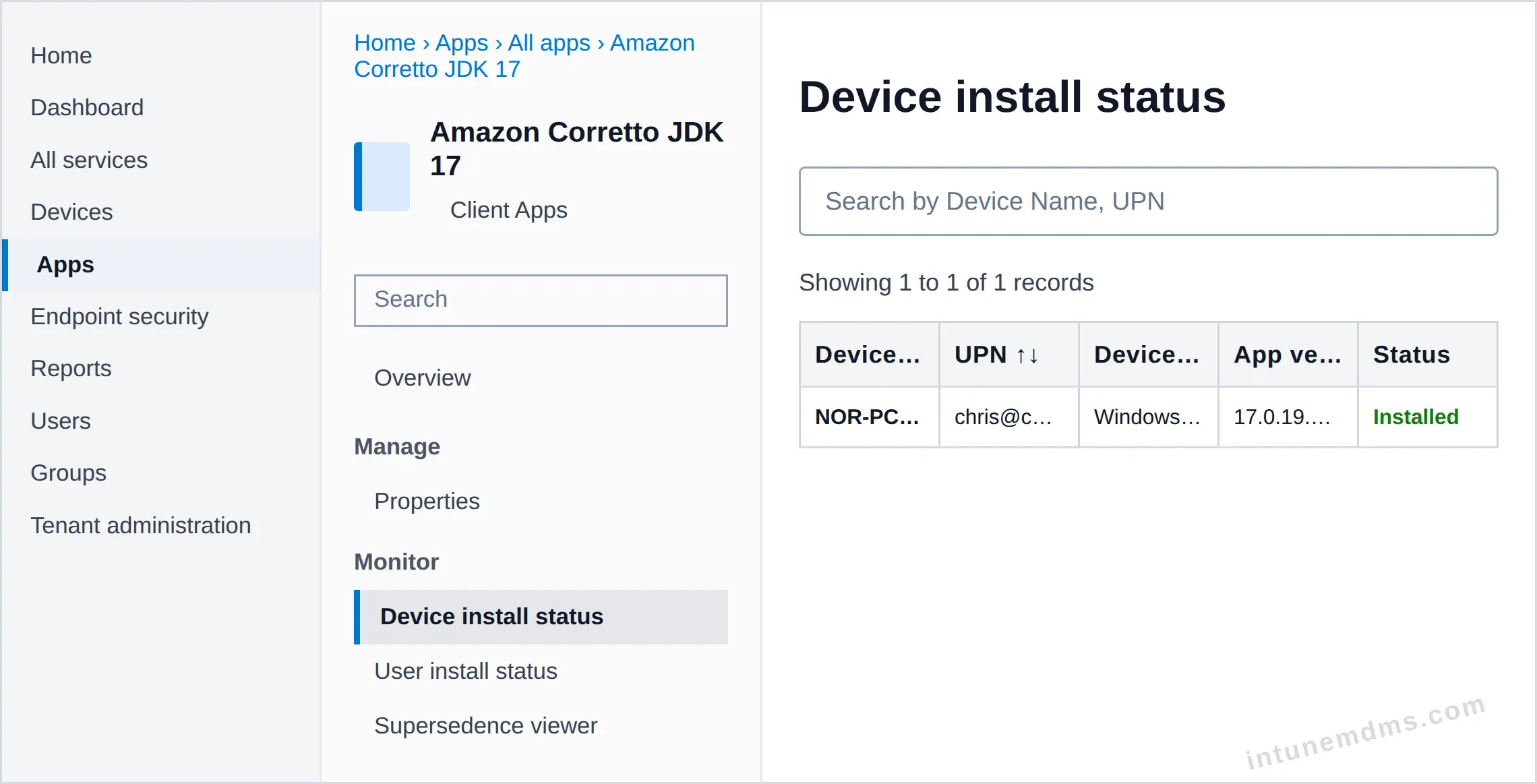Navigate to Reports in the sidebar
The height and width of the screenshot is (784, 1537).
click(71, 368)
